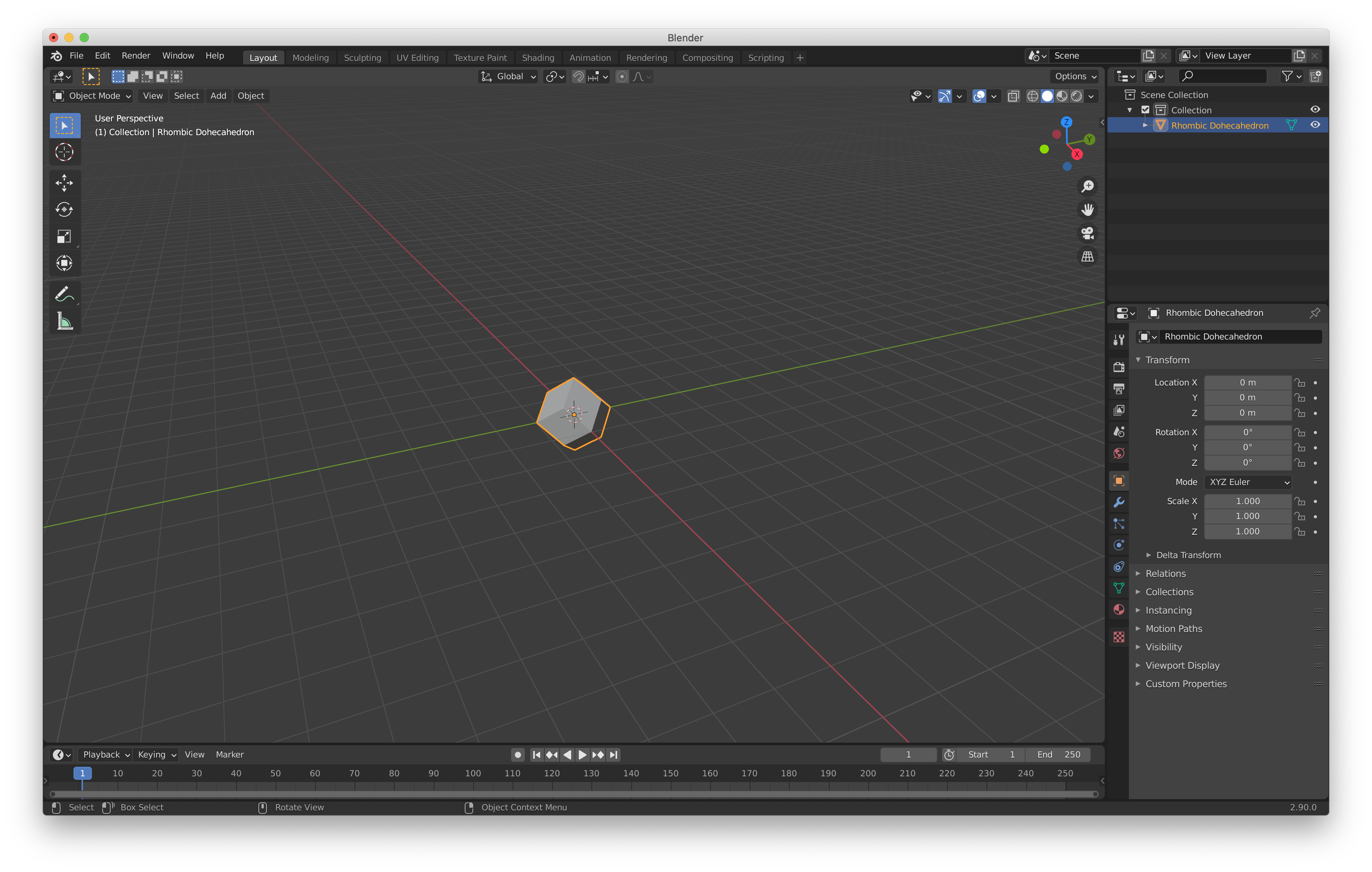Select the Measure tool
The width and height of the screenshot is (1372, 872).
64,321
